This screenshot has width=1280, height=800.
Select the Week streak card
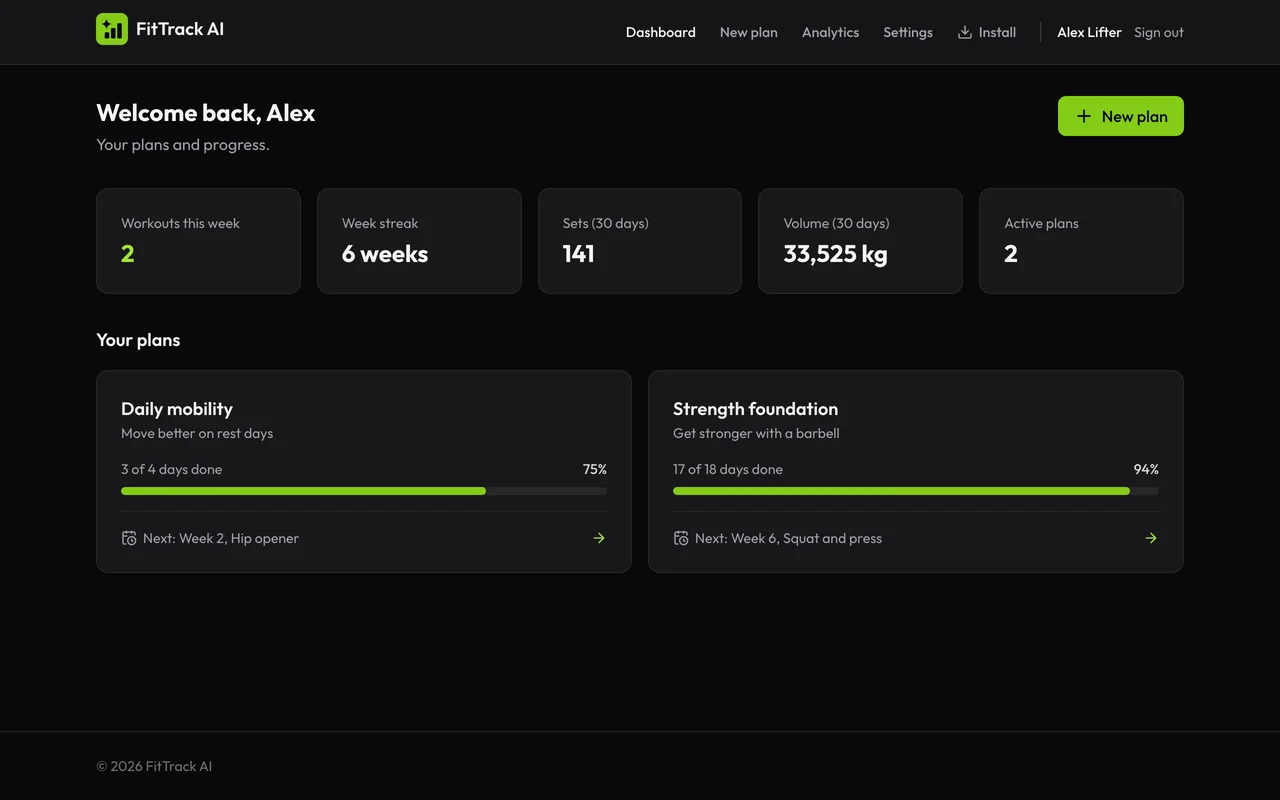[419, 241]
